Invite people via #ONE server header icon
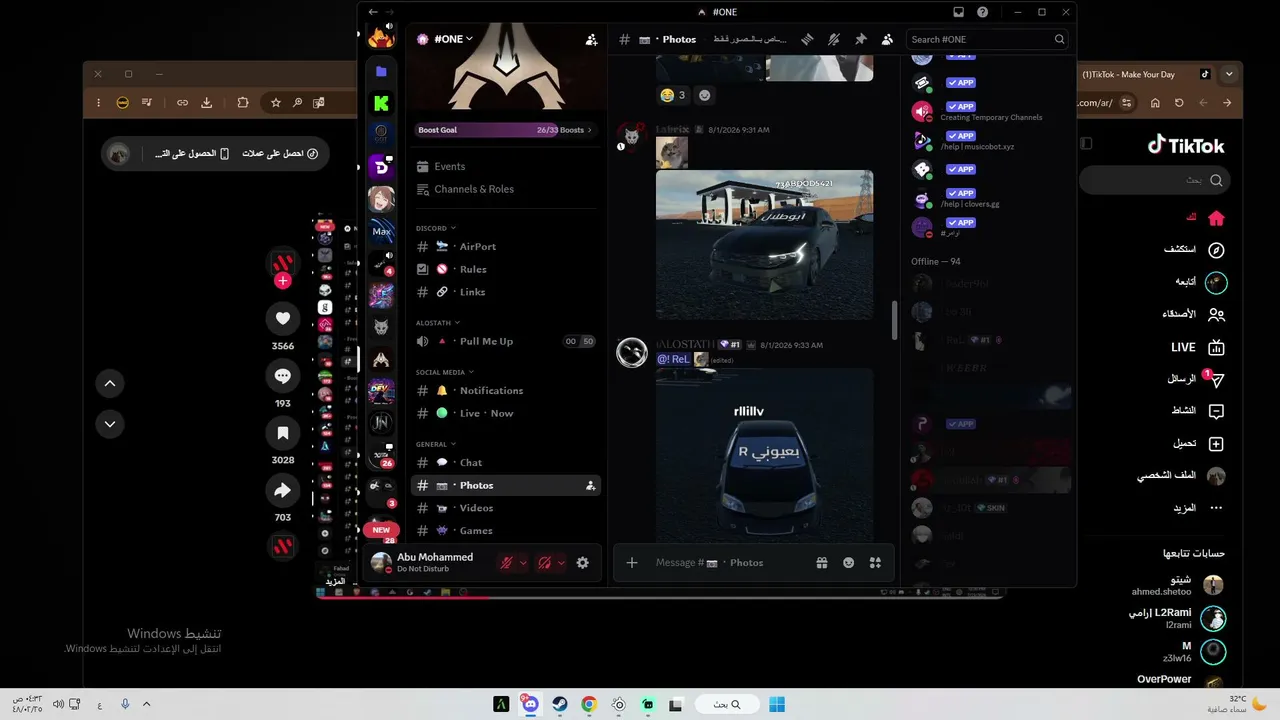The image size is (1280, 720). coord(591,39)
